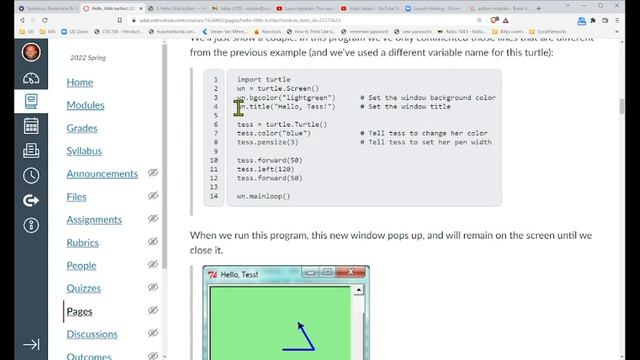The width and height of the screenshot is (640, 360).
Task: Open Courses in Canvas global navigation
Action: (x=31, y=101)
